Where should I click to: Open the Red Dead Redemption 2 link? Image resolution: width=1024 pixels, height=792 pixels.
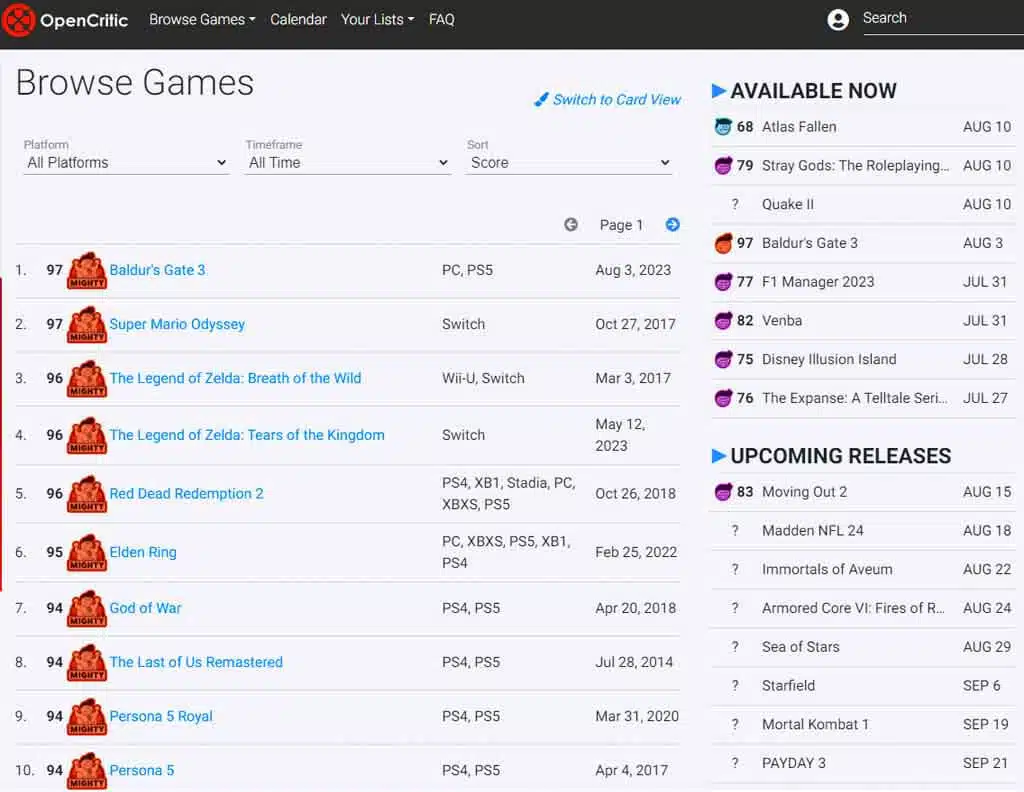point(186,493)
